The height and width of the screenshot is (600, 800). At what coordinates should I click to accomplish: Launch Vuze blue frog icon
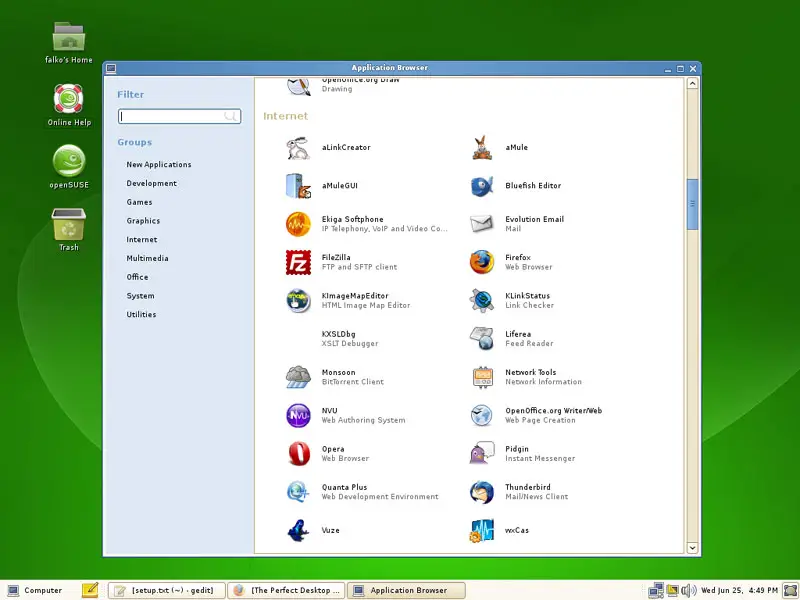click(x=298, y=530)
